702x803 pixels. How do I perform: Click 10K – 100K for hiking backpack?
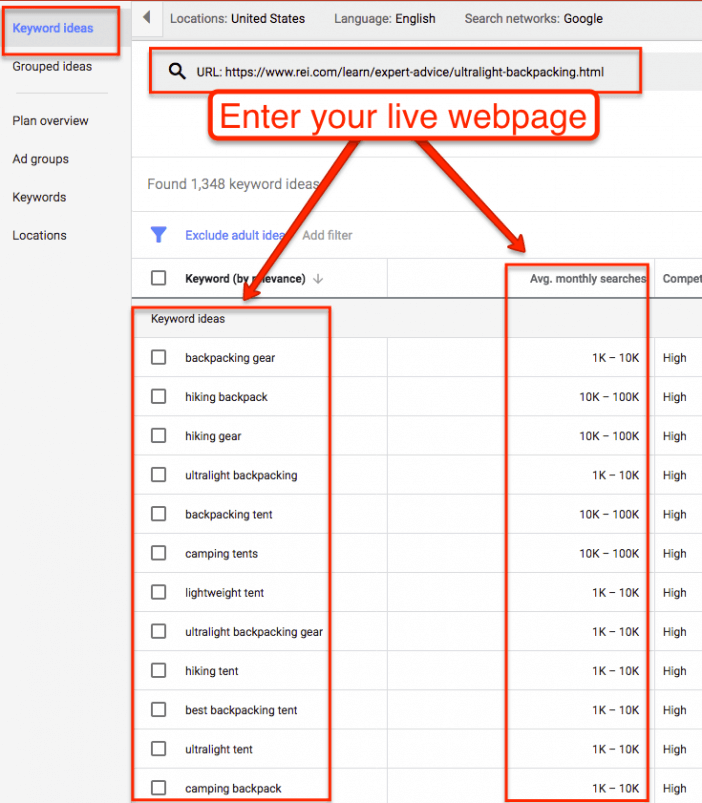pos(609,397)
